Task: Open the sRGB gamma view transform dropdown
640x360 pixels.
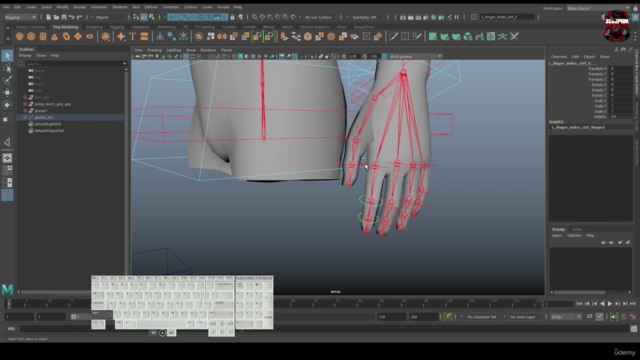Action: point(416,56)
